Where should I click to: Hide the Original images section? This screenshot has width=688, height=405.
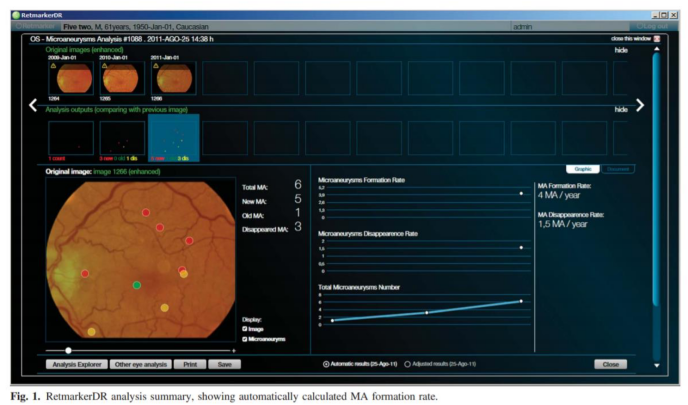point(621,50)
